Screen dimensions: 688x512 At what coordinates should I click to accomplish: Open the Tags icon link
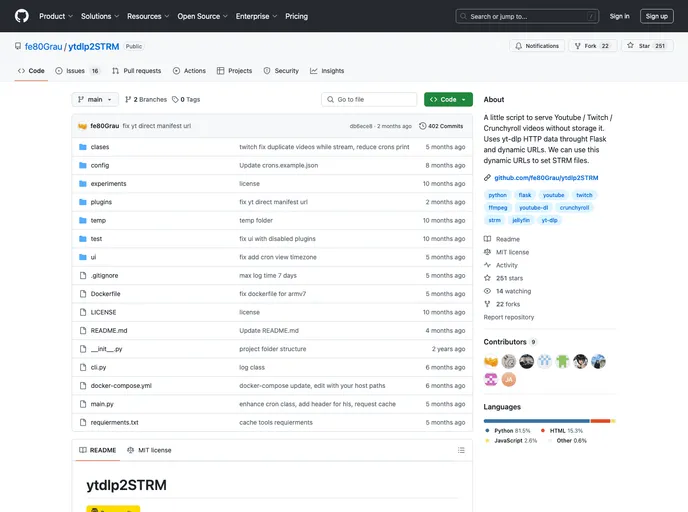pos(176,100)
